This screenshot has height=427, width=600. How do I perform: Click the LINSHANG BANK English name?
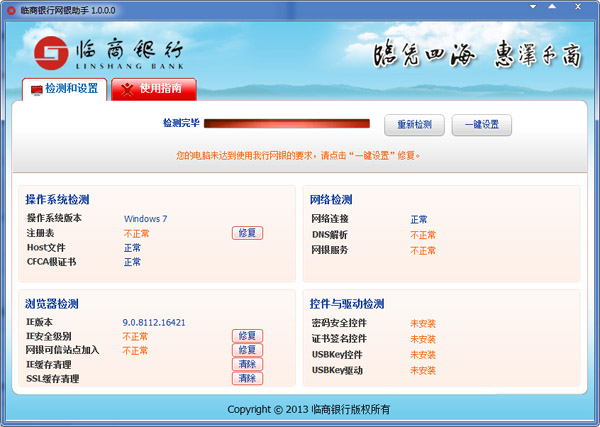(x=130, y=66)
